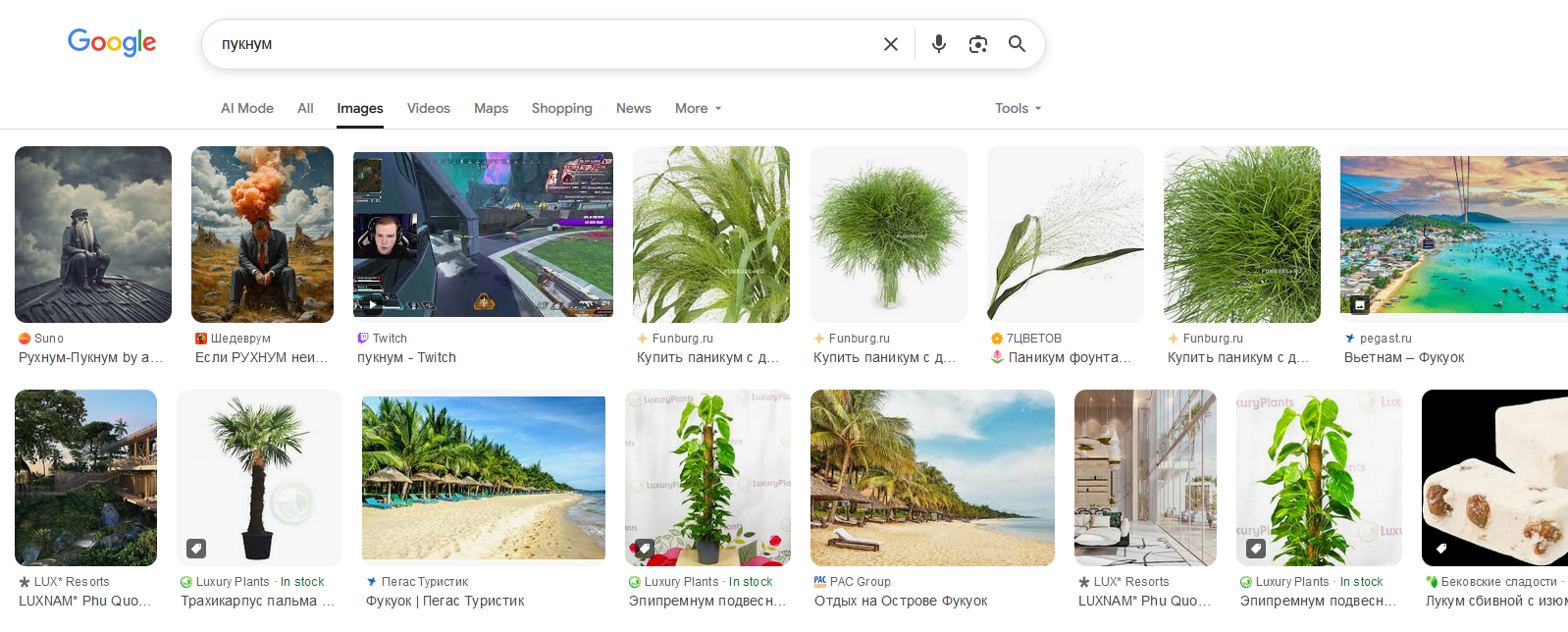Image resolution: width=1568 pixels, height=632 pixels.
Task: Open the exploding head man thumbnail
Action: 262,235
